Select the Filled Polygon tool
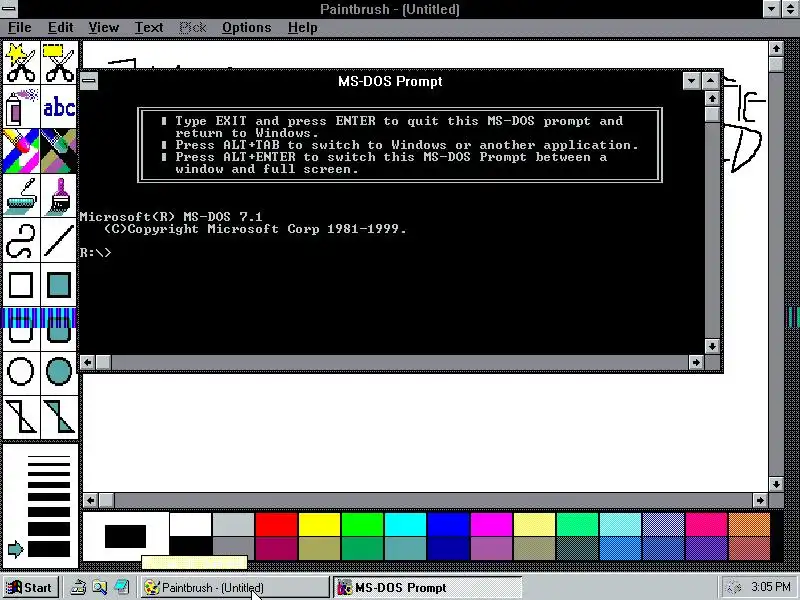The width and height of the screenshot is (800, 600). (x=59, y=416)
